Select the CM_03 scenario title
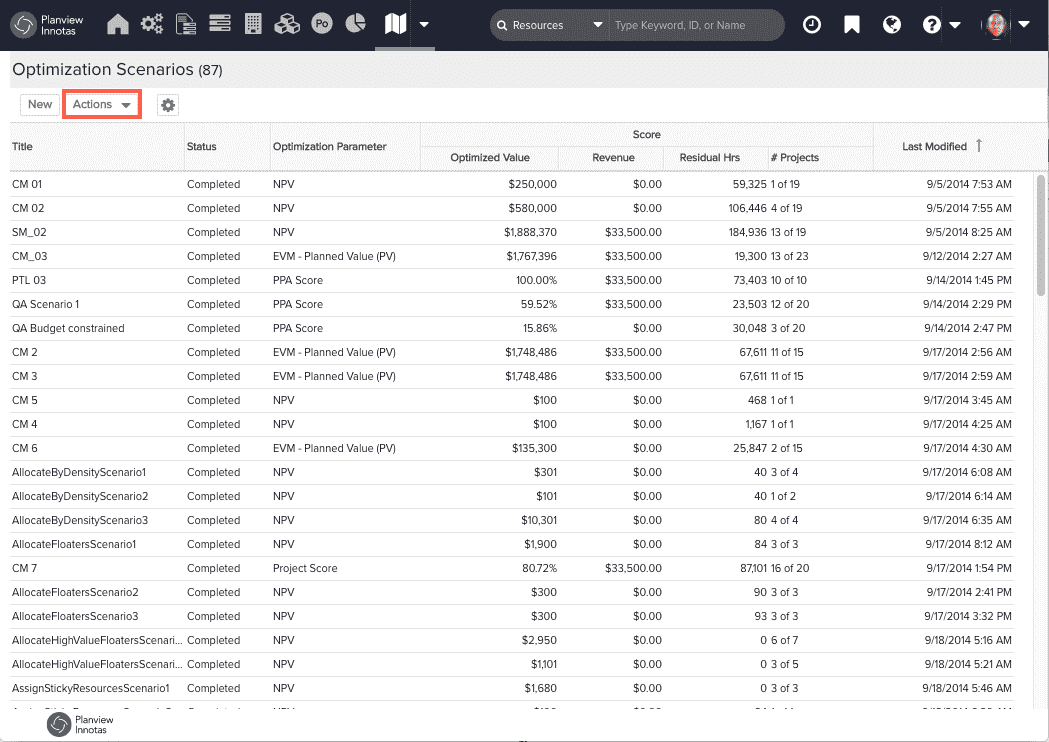 point(29,256)
